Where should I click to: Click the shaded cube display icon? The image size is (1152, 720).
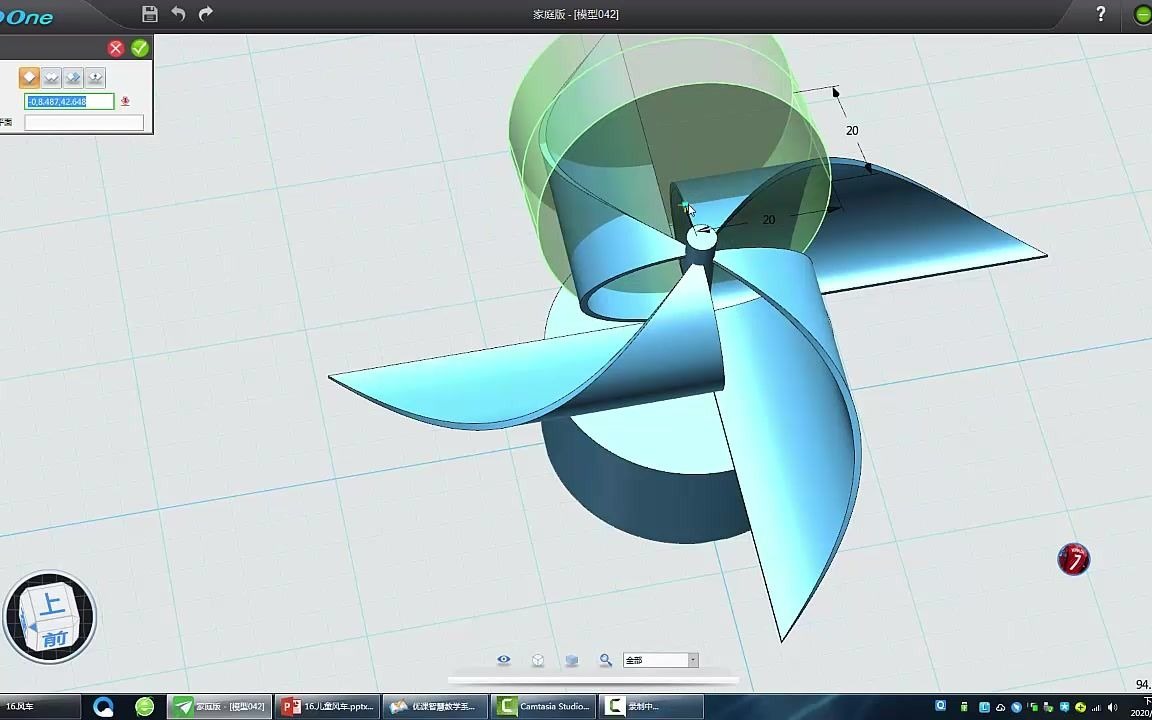coord(572,660)
